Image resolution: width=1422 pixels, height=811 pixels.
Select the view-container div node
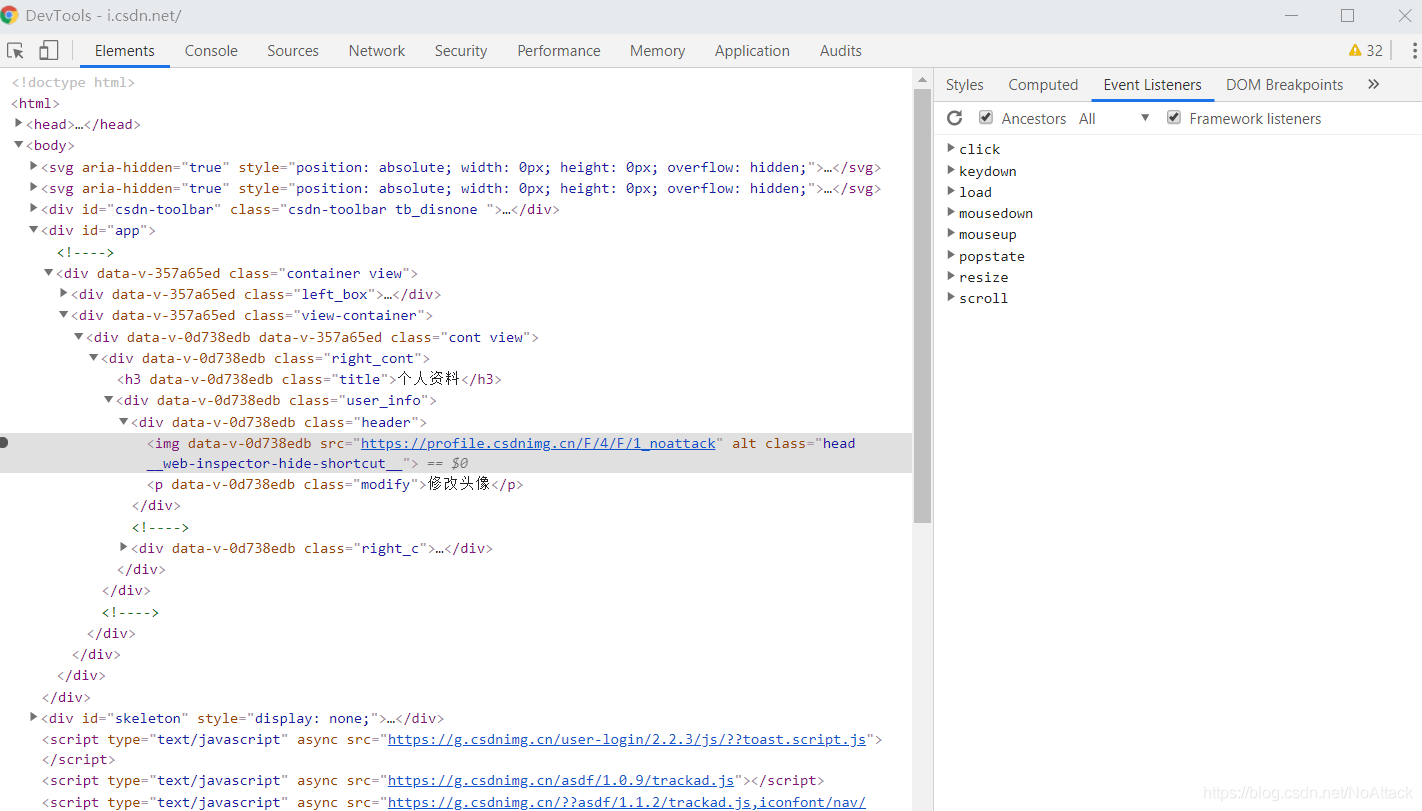click(x=252, y=315)
